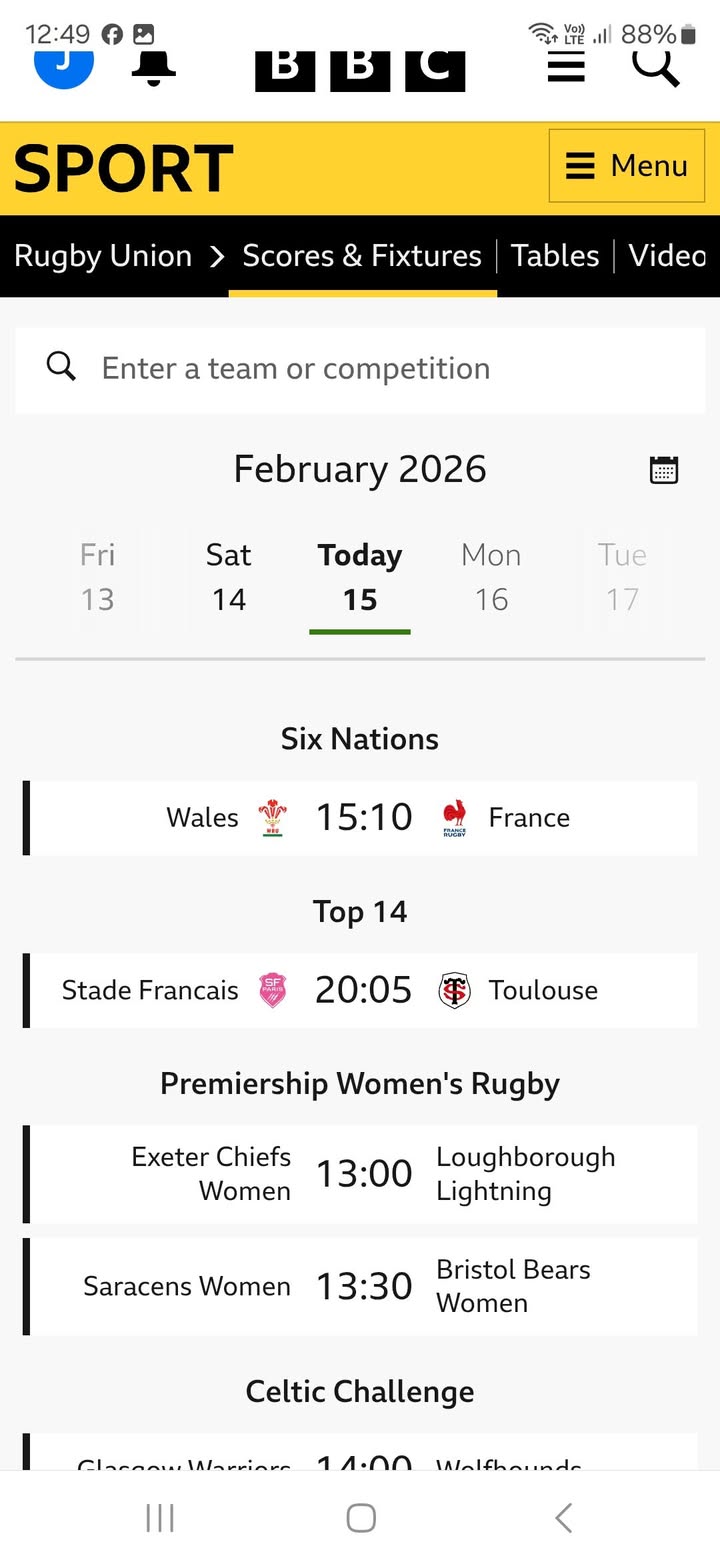Open the calendar date picker icon
720x1560 pixels.
pos(664,469)
